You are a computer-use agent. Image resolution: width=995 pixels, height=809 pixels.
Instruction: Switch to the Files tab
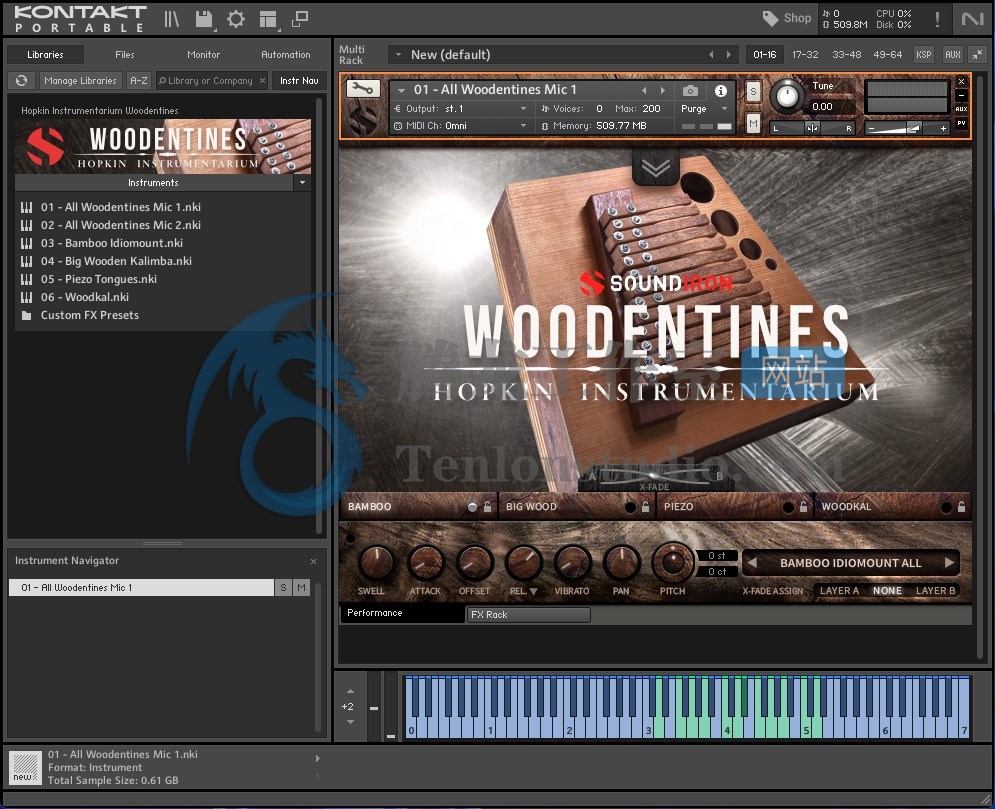[x=124, y=55]
